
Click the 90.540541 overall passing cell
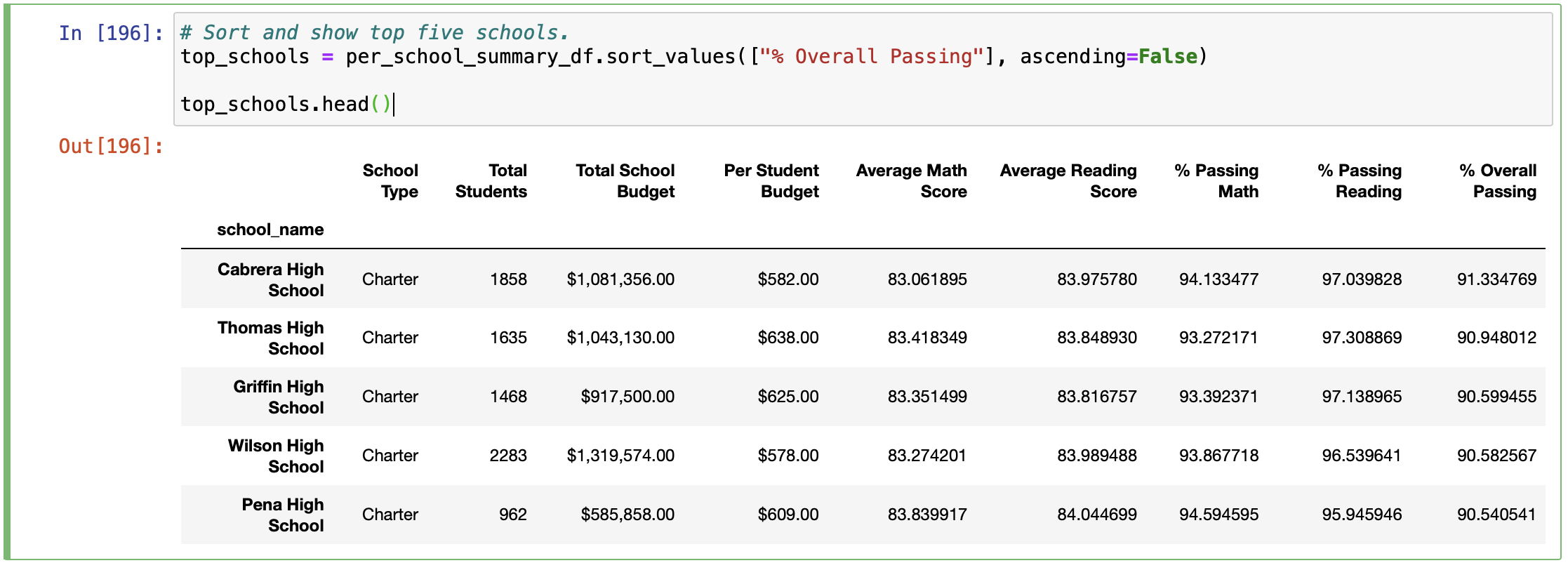(1496, 515)
